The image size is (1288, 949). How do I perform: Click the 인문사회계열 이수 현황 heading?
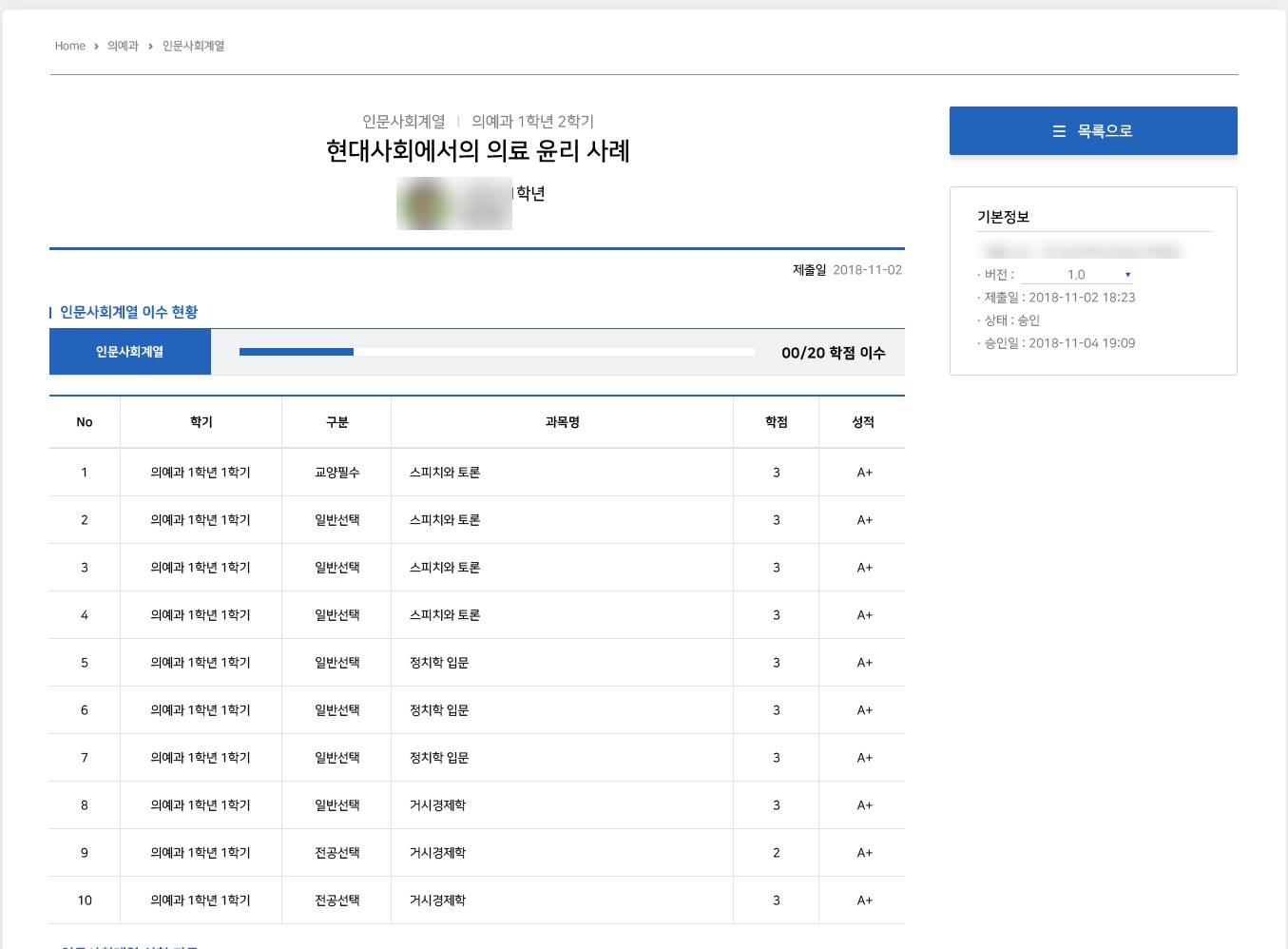[x=128, y=312]
